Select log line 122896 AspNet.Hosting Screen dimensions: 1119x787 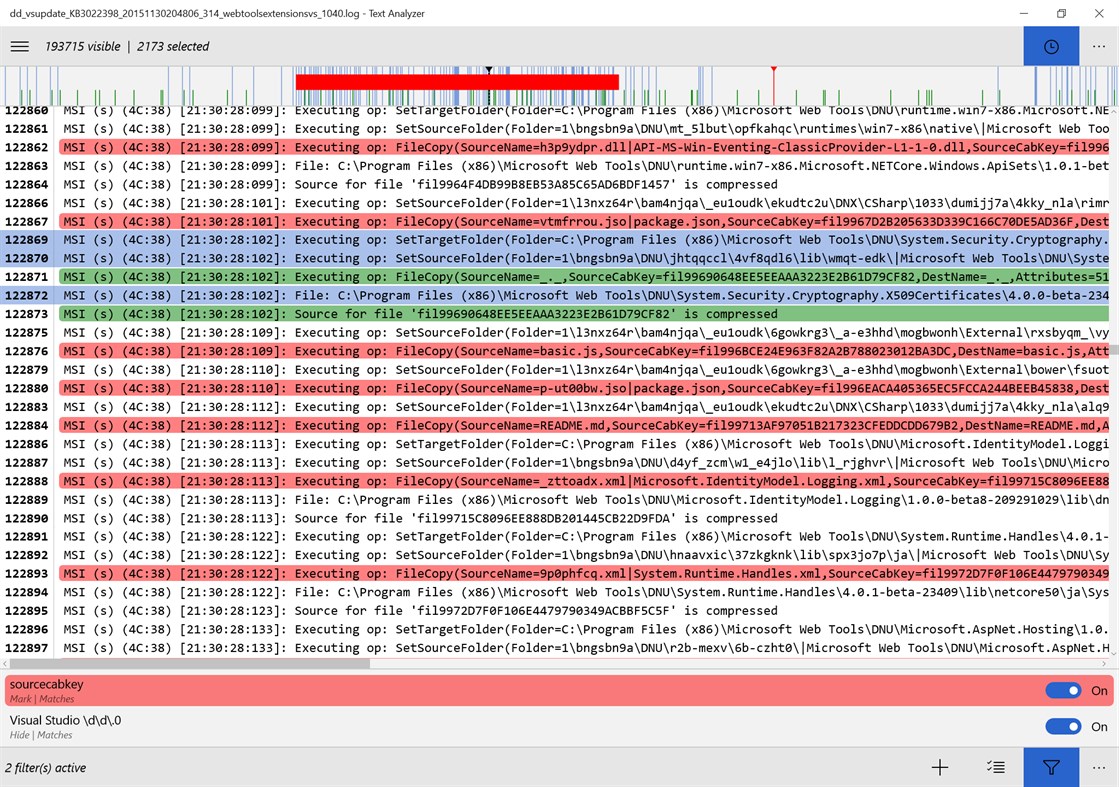click(x=557, y=629)
